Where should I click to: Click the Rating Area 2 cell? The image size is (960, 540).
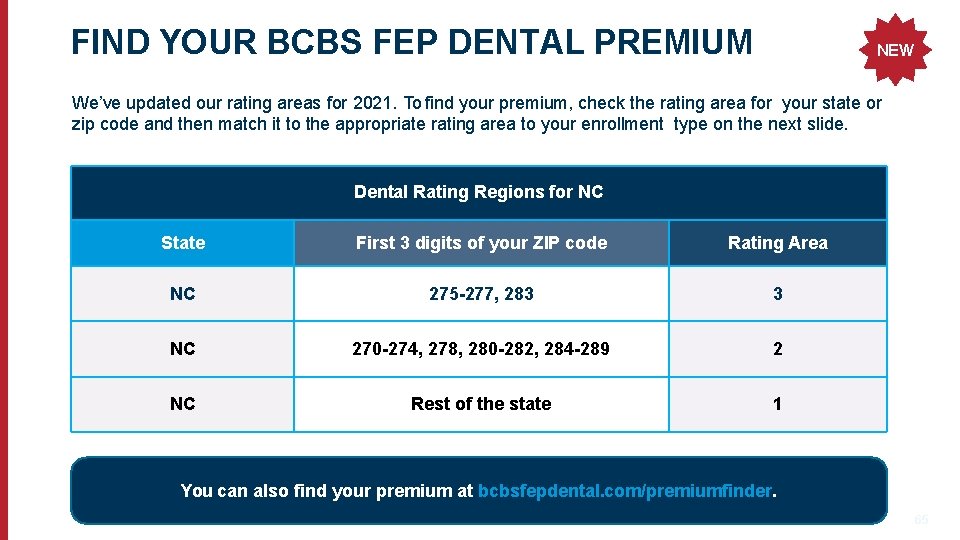777,349
